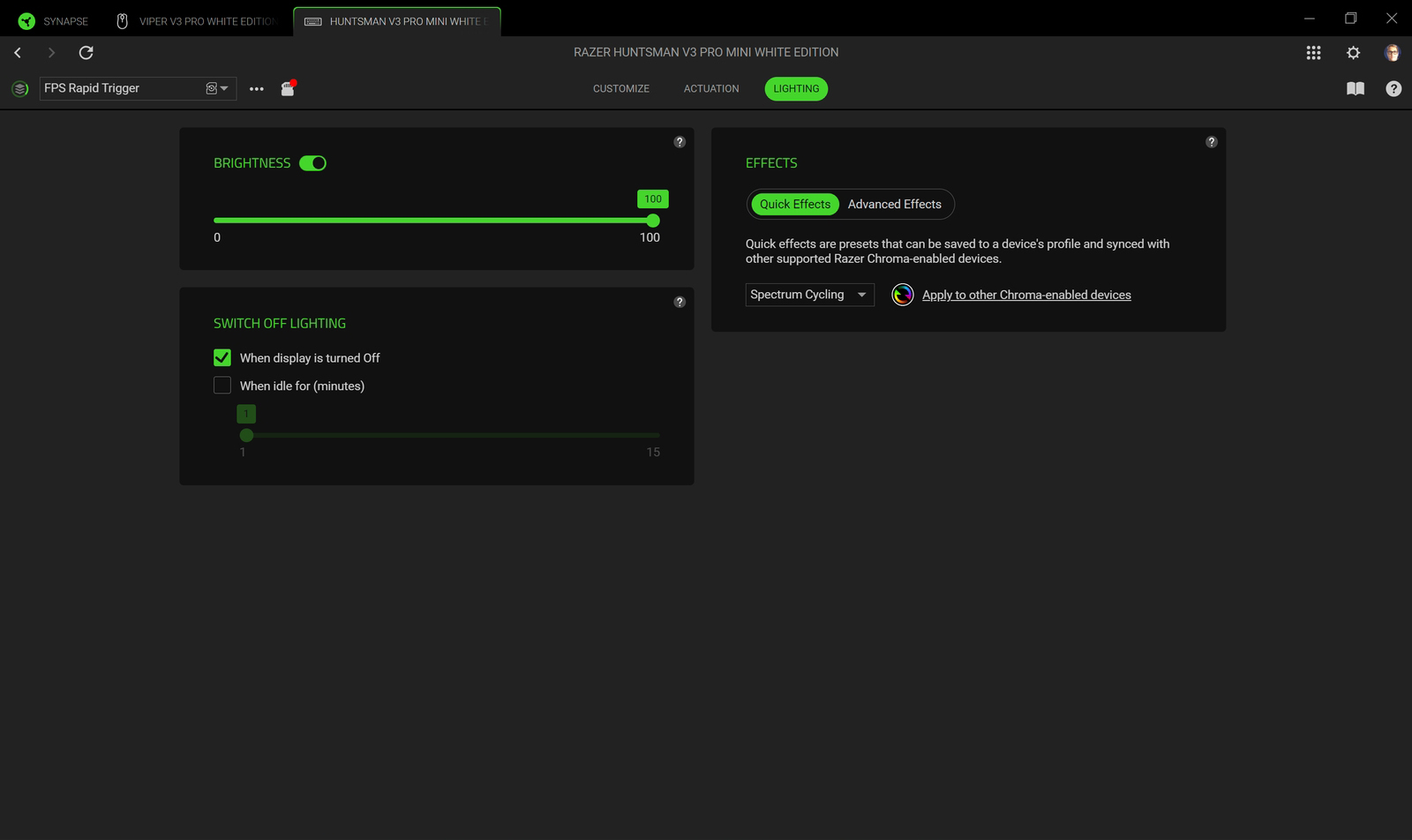
Task: Open the modules grid icon
Action: click(1313, 53)
